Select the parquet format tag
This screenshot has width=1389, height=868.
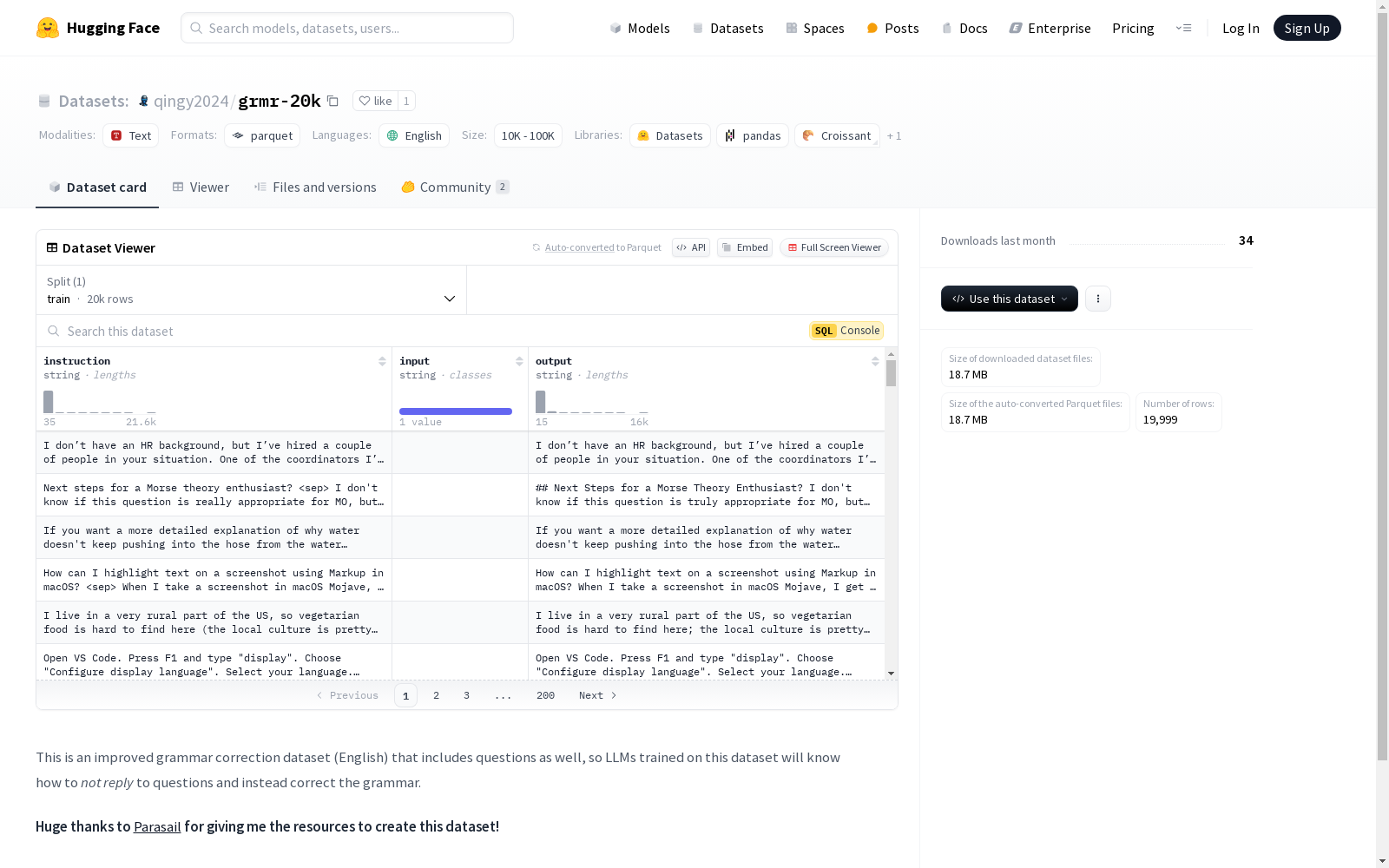tap(262, 135)
